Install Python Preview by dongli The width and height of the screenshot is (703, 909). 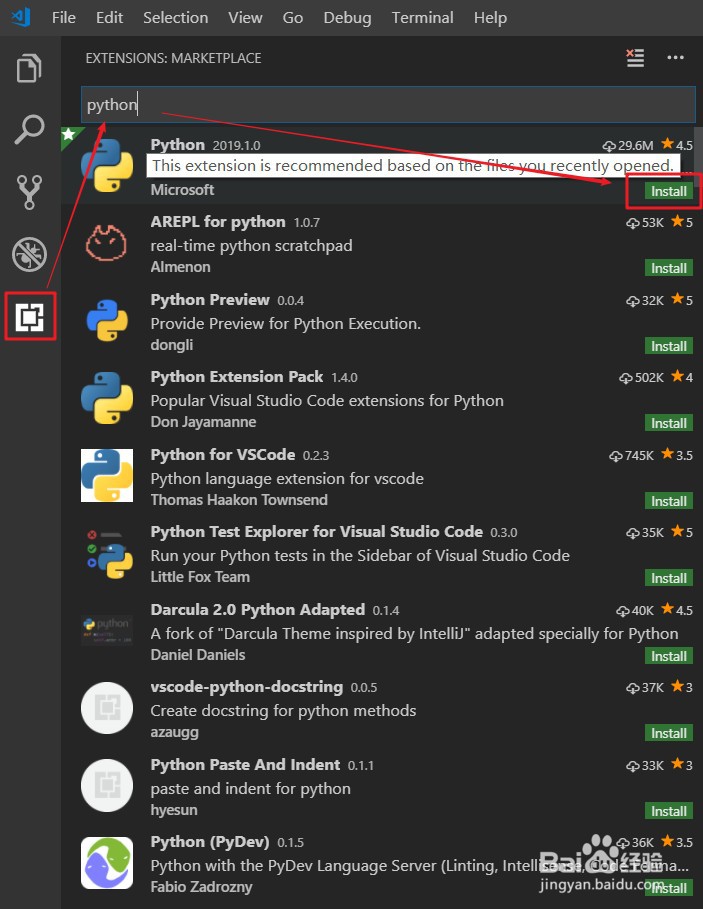coord(669,346)
